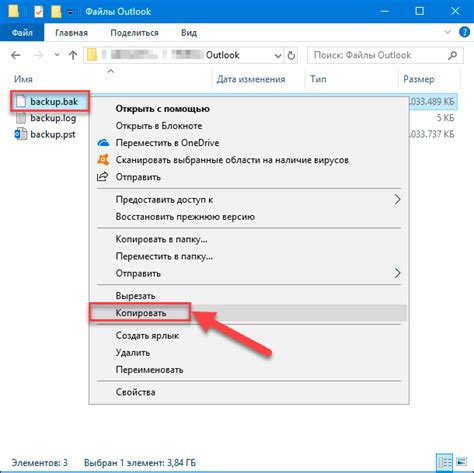Viewport: 474px width, 473px height.
Task: Click the 5 КБ size cell
Action: (x=445, y=118)
